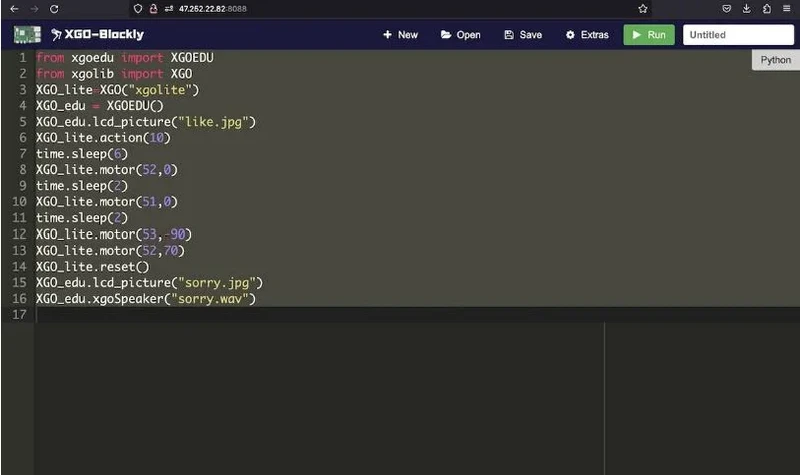Reload the page with the refresh icon

click(x=54, y=9)
